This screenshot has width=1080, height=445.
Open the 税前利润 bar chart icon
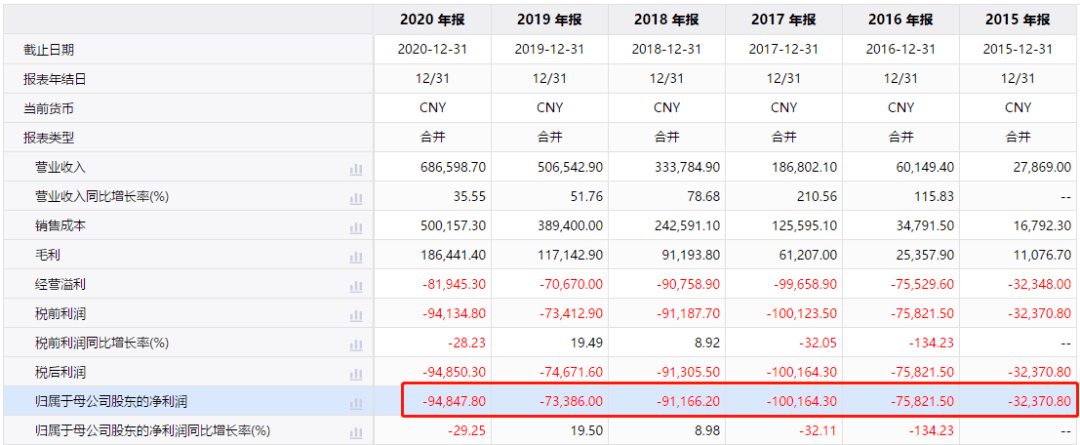[355, 315]
